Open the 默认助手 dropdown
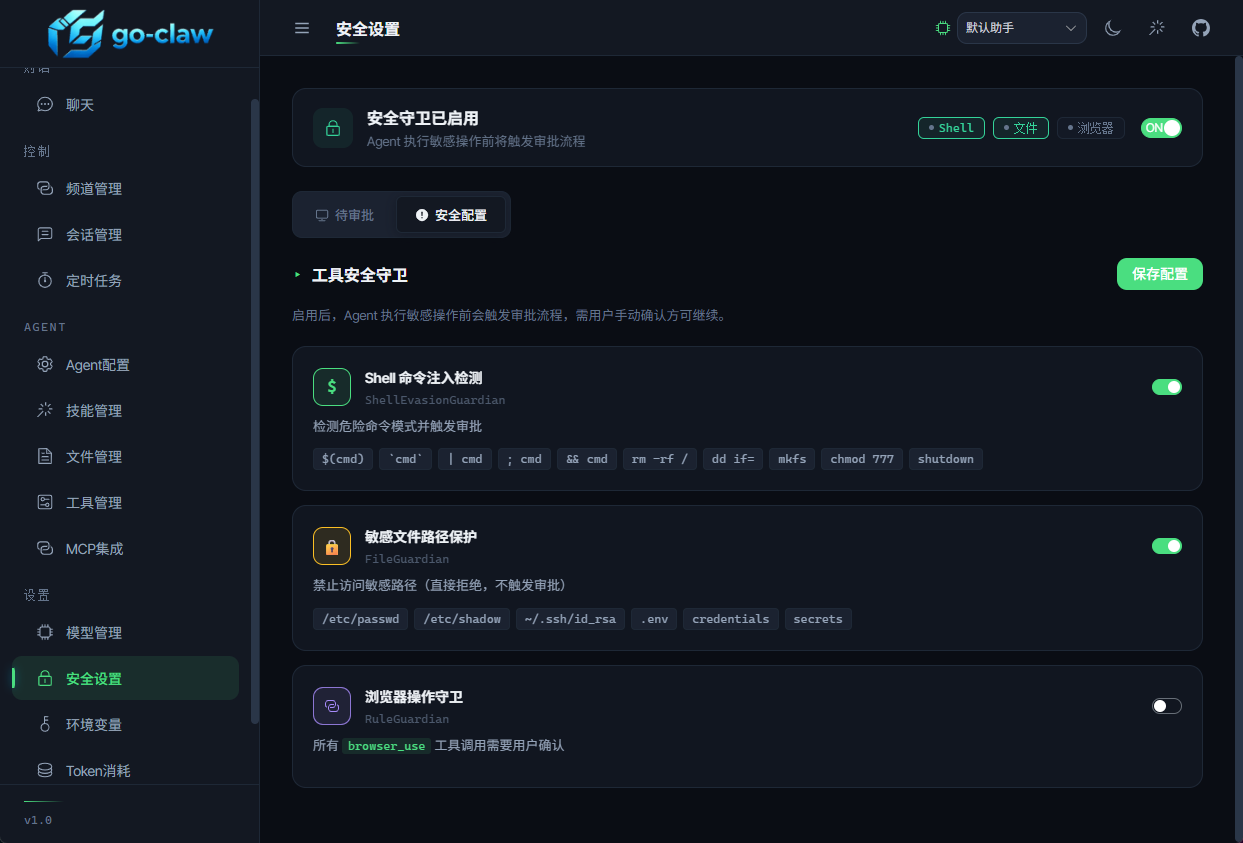1243x843 pixels. tap(1022, 28)
